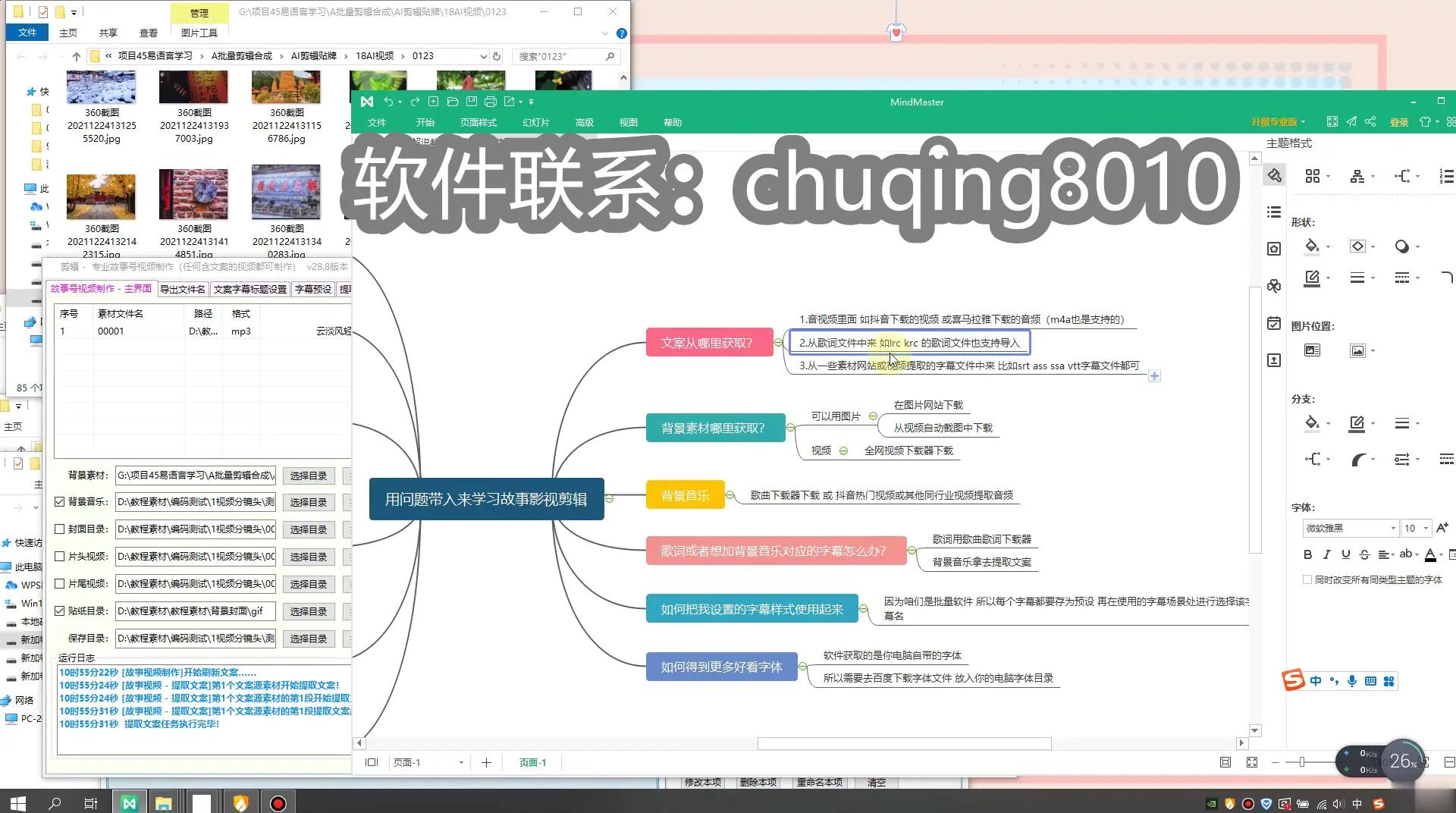
Task: Enable the 封面目录 checkbox
Action: [x=60, y=529]
